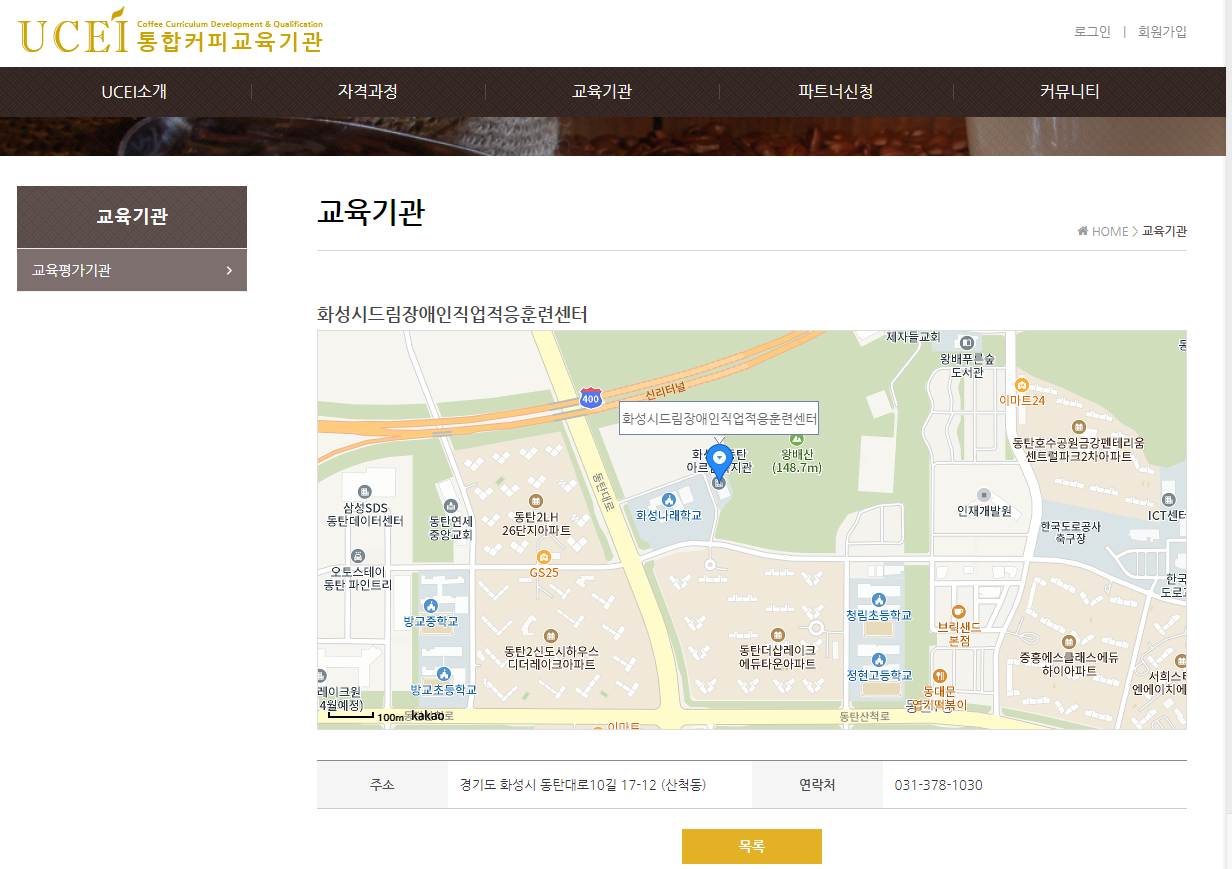The image size is (1232, 869).
Task: Click the 청림초등학교 school icon
Action: (x=878, y=600)
